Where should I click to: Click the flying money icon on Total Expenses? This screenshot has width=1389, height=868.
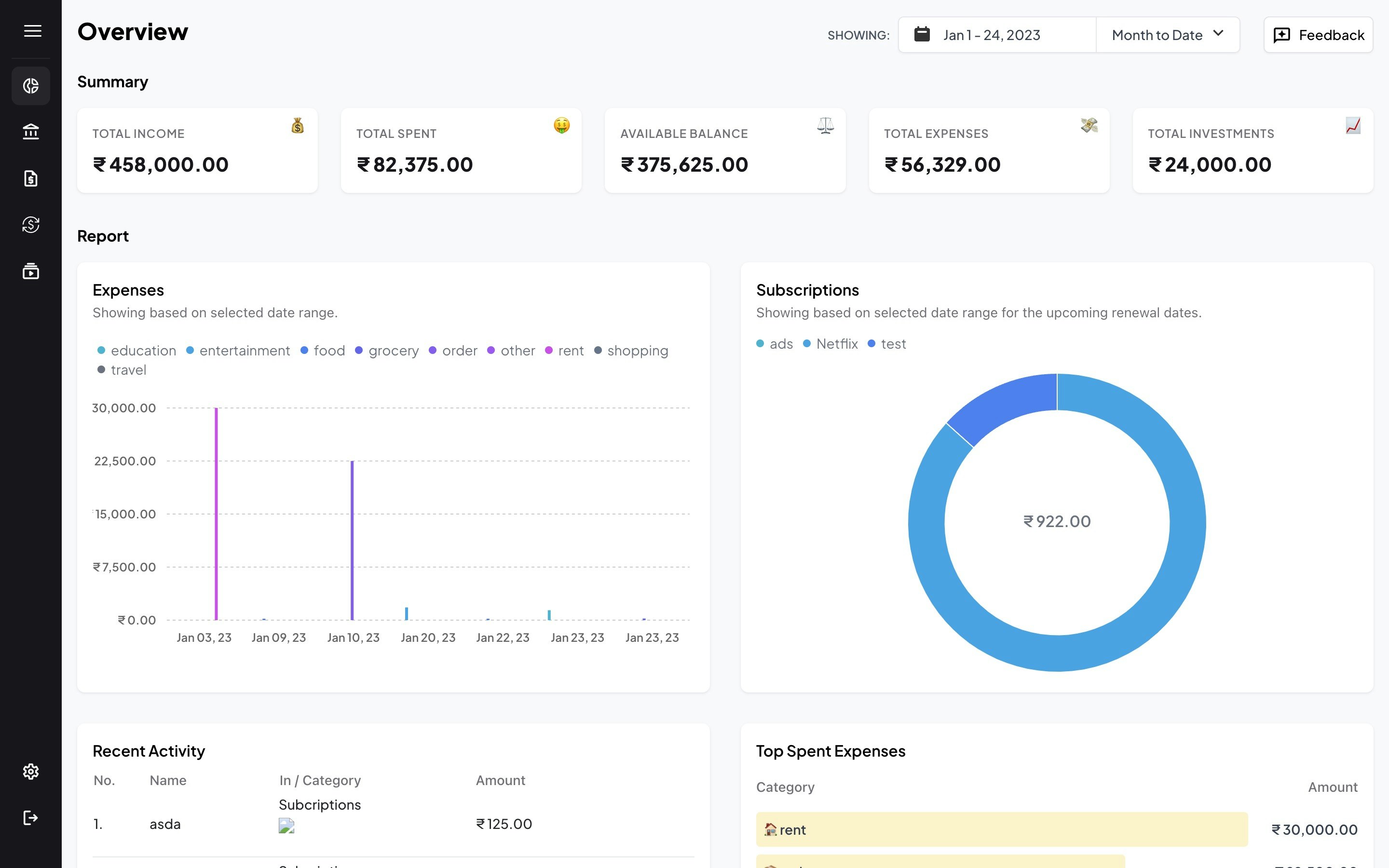point(1089,125)
